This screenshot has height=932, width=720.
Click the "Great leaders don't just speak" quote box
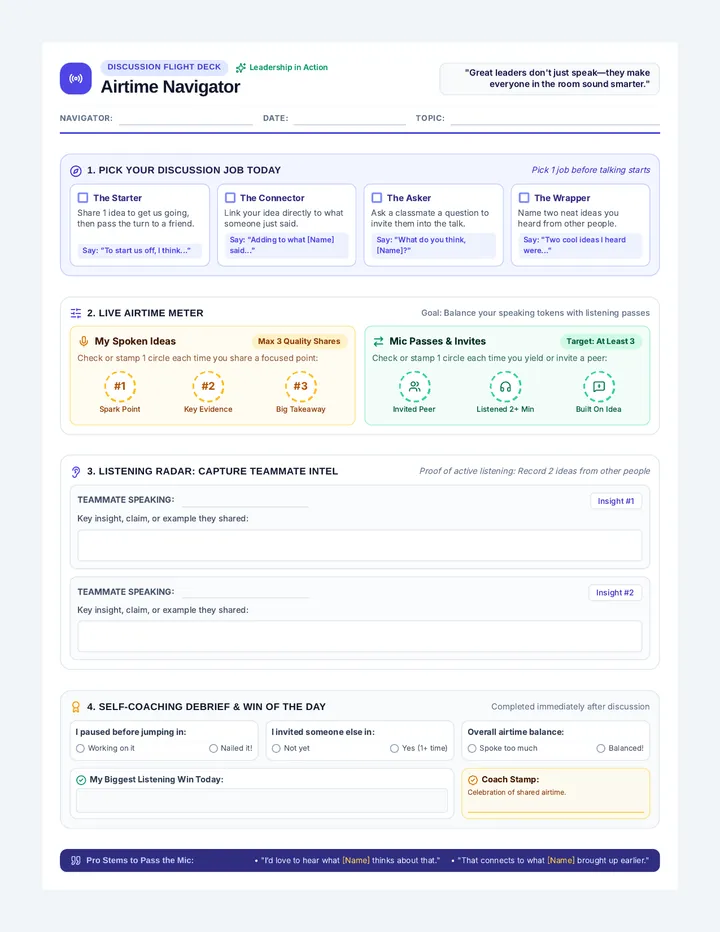click(549, 78)
